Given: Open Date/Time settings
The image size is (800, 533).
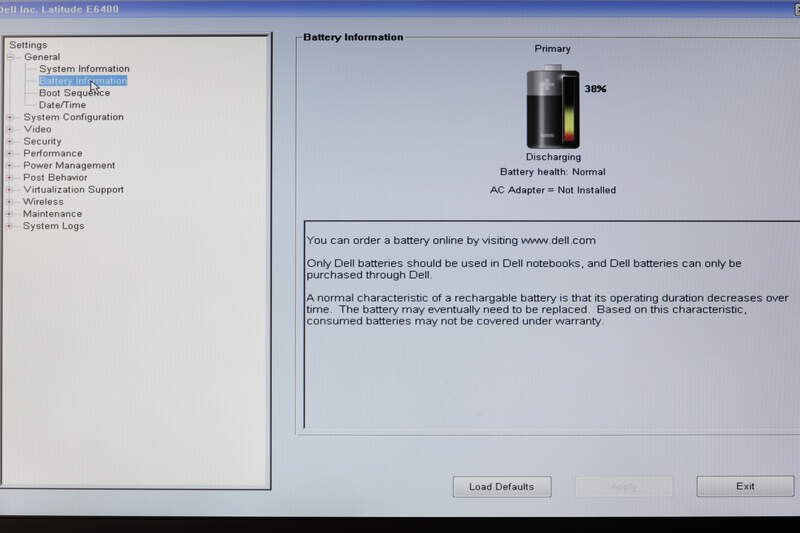Looking at the screenshot, I should pos(62,105).
